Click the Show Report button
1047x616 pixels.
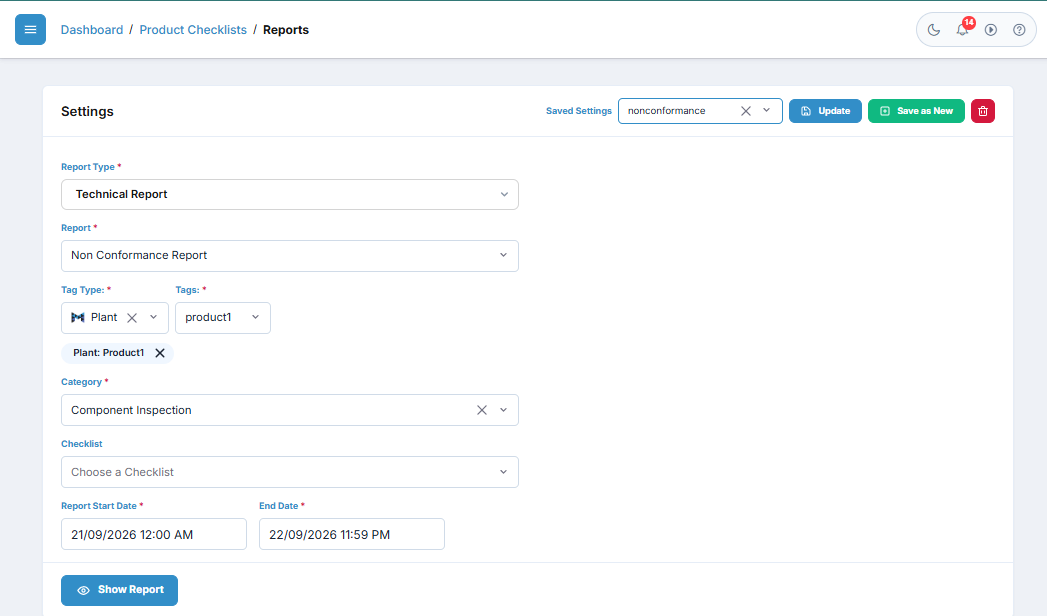(x=120, y=590)
